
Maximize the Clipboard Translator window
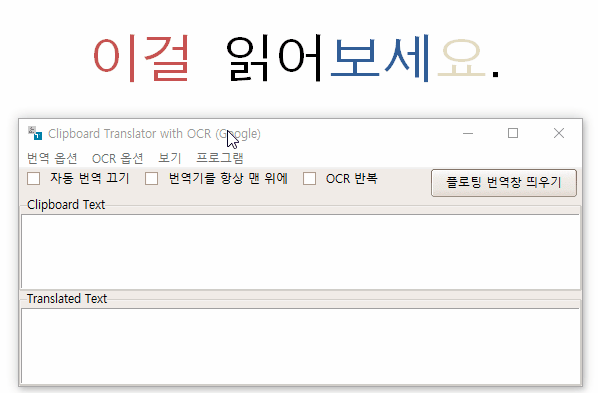click(513, 133)
